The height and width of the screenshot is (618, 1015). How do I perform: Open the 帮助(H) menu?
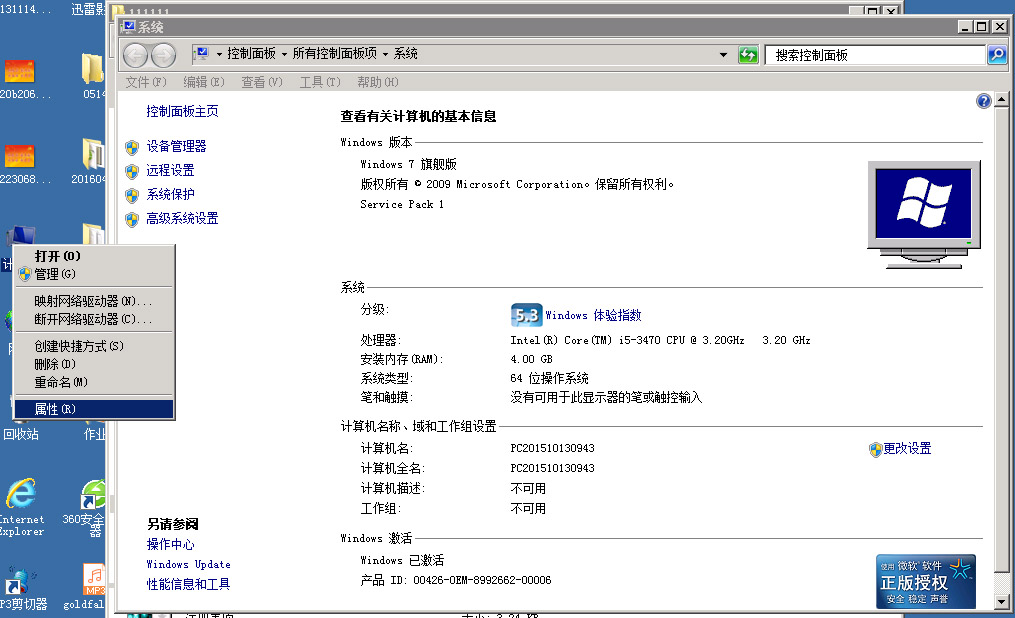coord(378,82)
